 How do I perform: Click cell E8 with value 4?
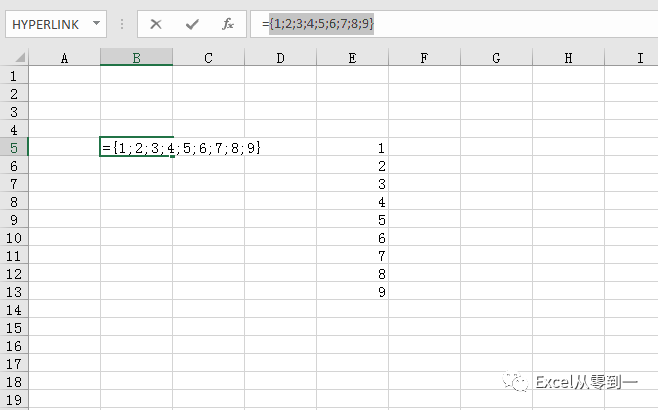[x=352, y=202]
